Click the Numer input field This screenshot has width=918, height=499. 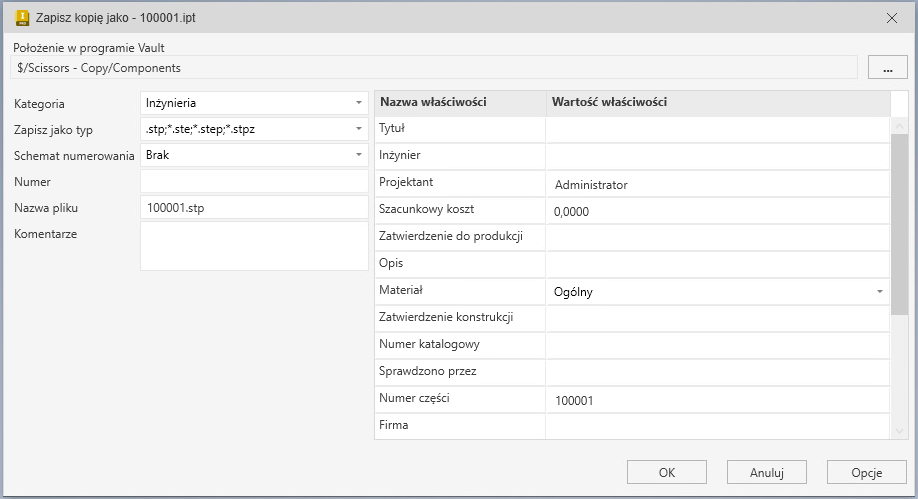pyautogui.click(x=254, y=181)
